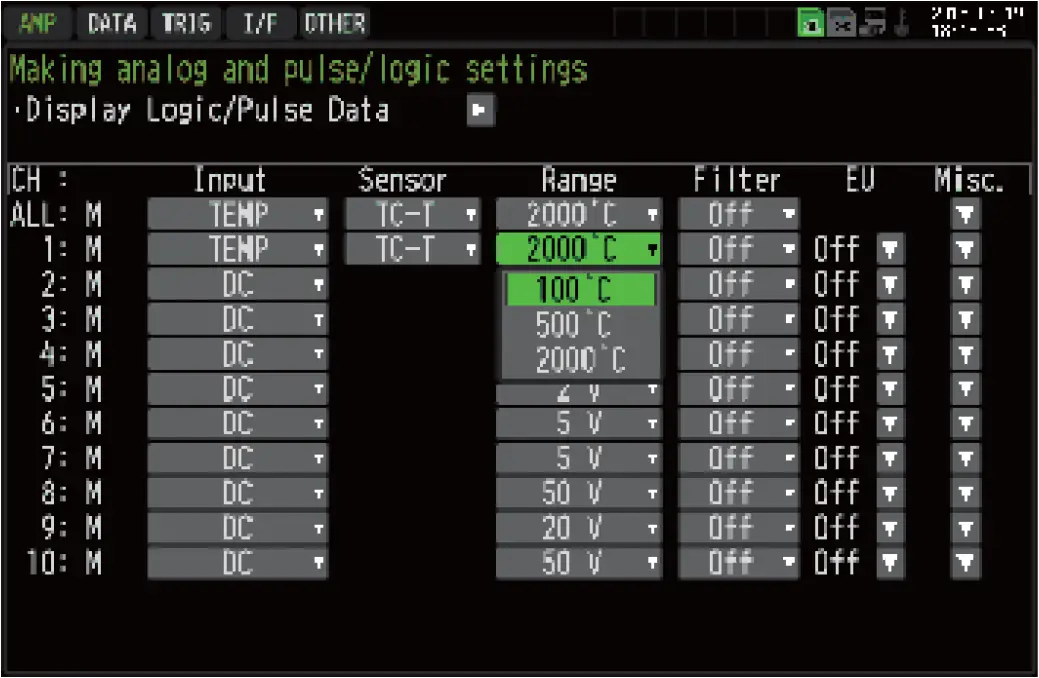Open the Input dropdown for channel 3
1039x678 pixels.
click(237, 318)
